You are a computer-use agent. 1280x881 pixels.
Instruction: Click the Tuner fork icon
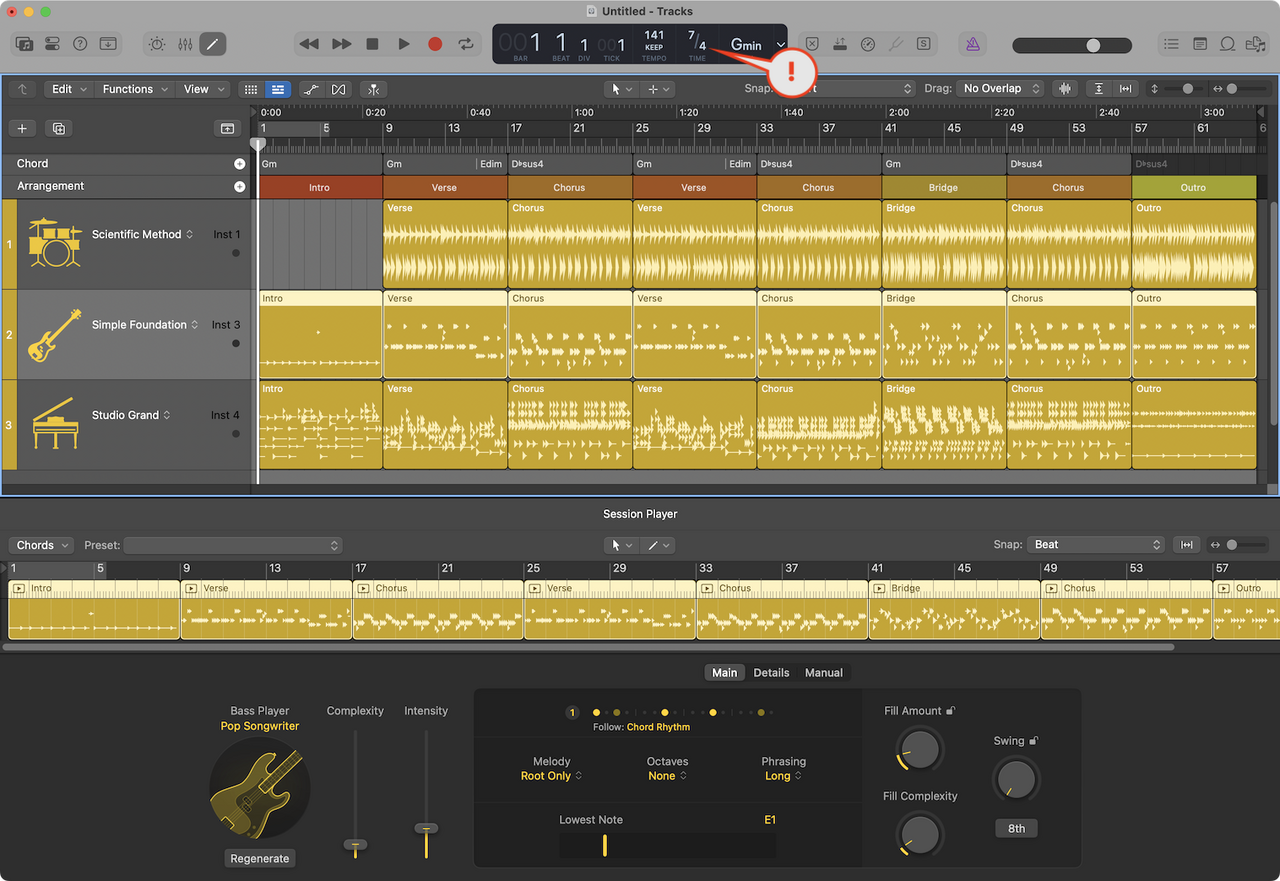pyautogui.click(x=896, y=44)
